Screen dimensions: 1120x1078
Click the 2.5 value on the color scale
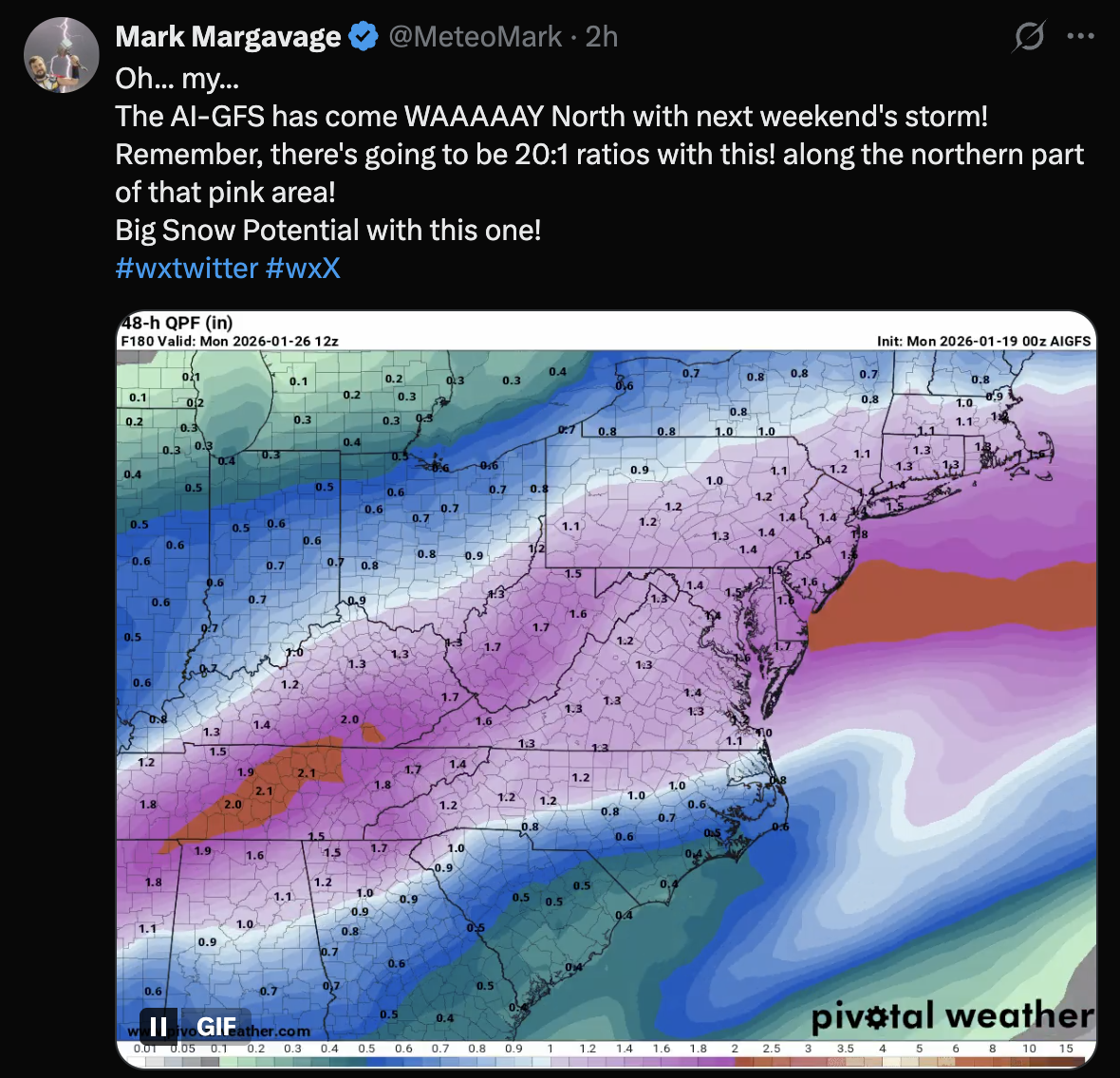(772, 1049)
